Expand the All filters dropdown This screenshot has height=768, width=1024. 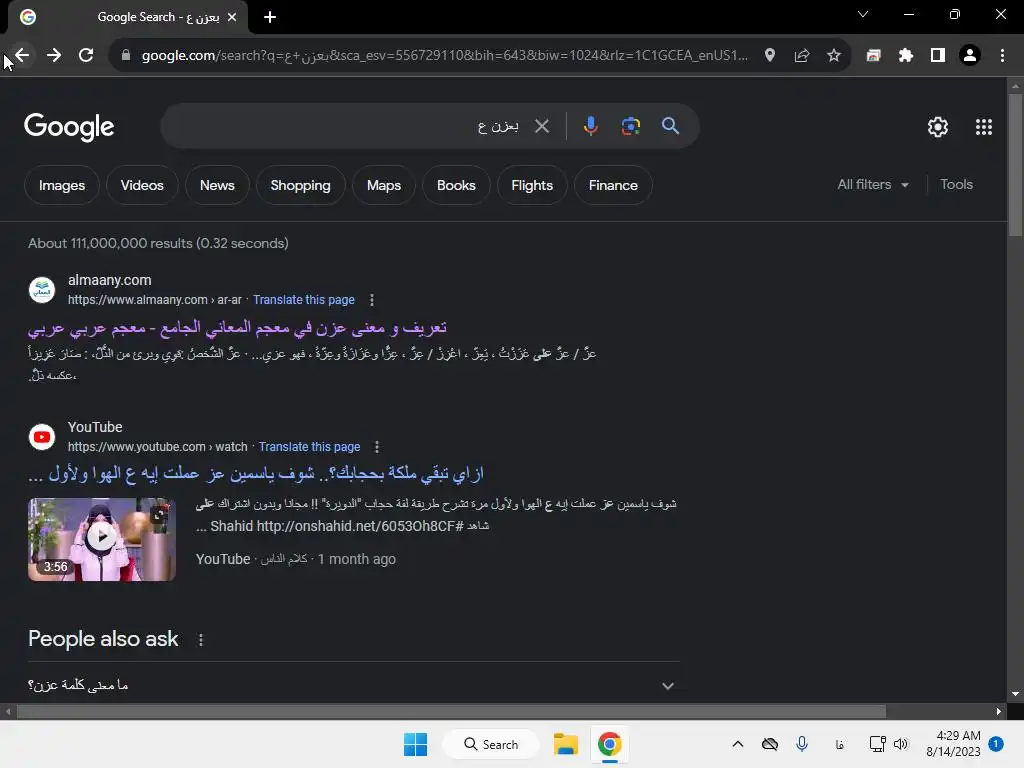click(x=873, y=185)
